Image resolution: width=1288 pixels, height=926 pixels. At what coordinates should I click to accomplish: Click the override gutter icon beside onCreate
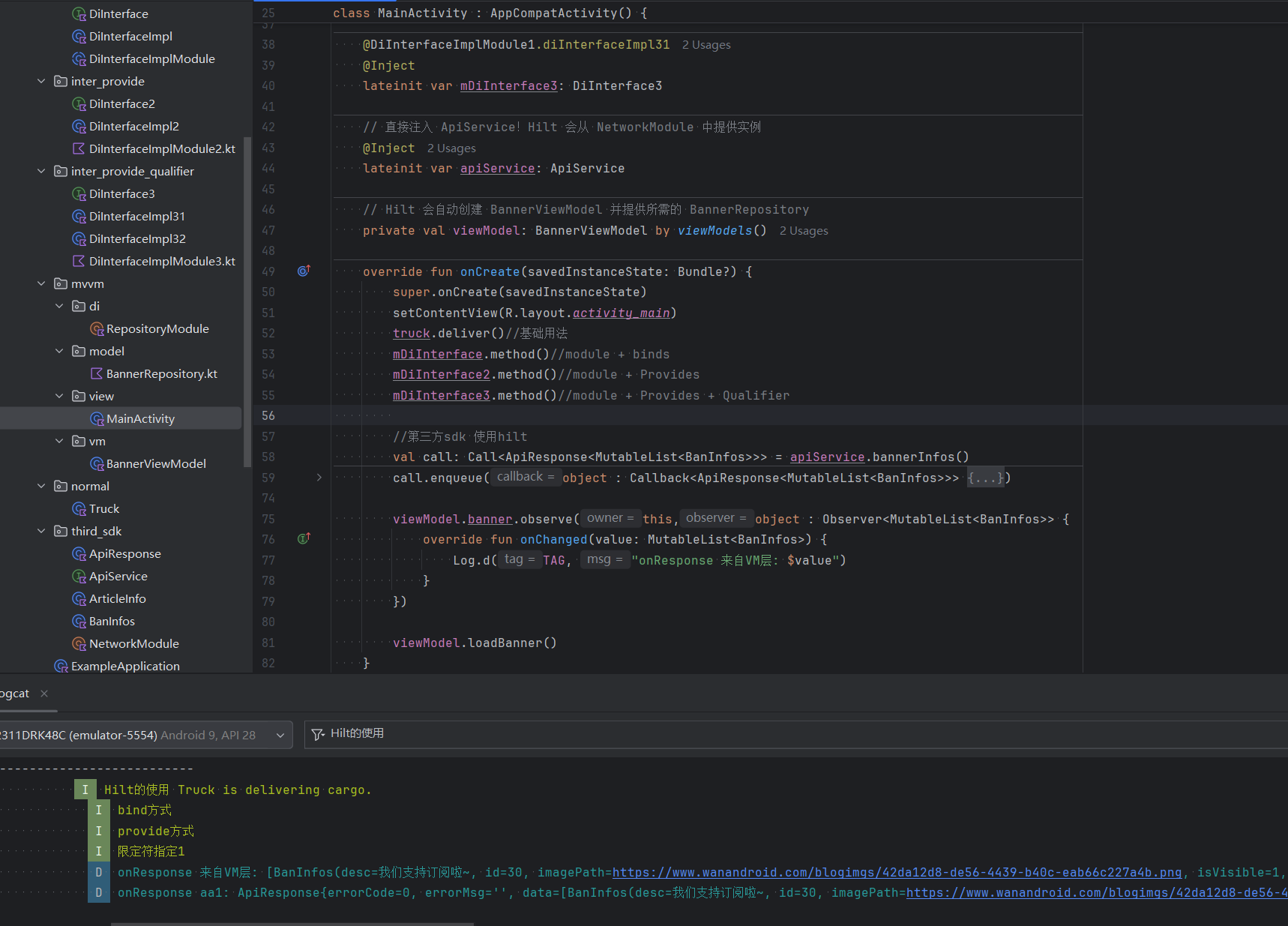304,271
